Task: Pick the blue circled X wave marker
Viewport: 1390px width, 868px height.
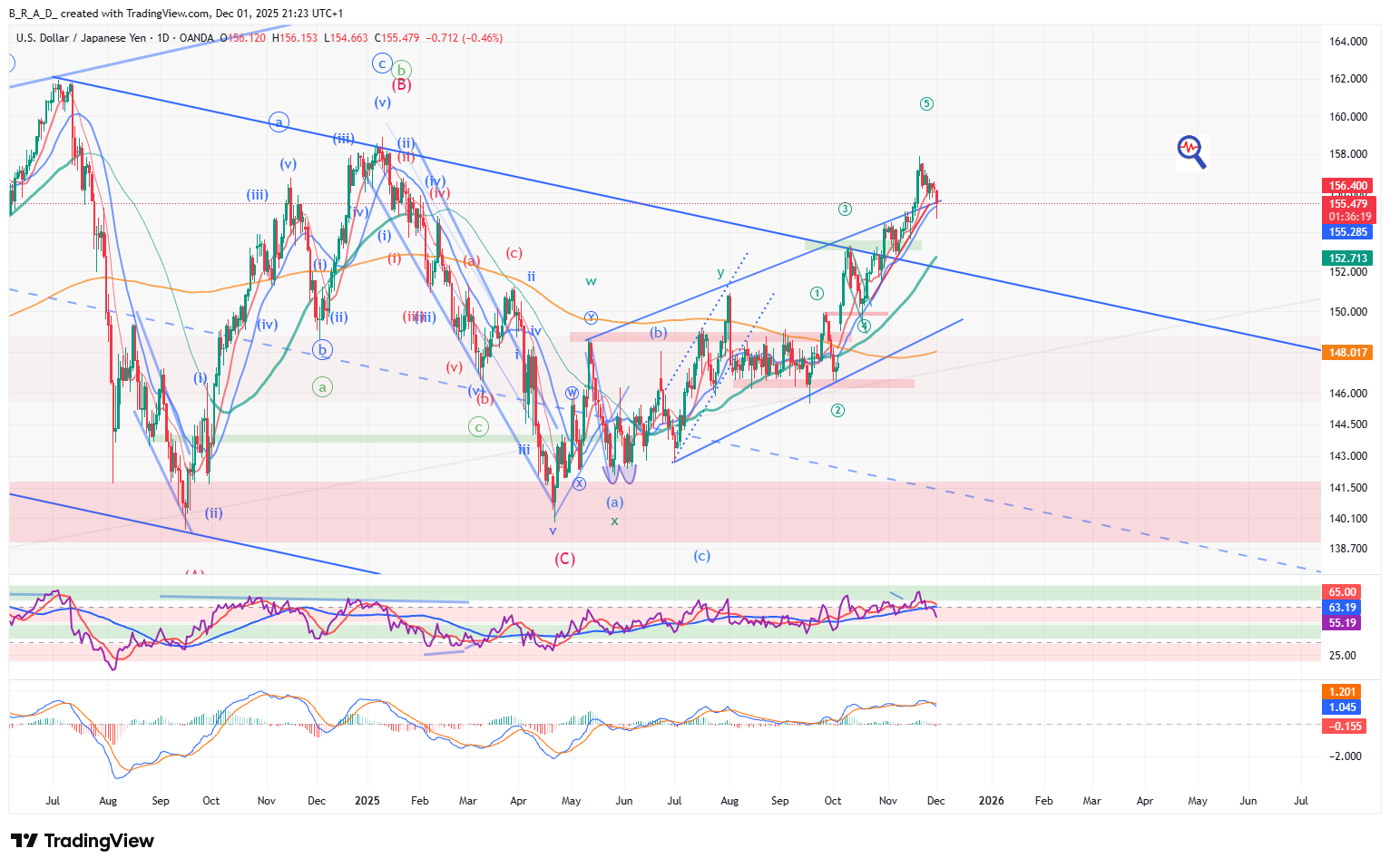Action: (x=579, y=484)
